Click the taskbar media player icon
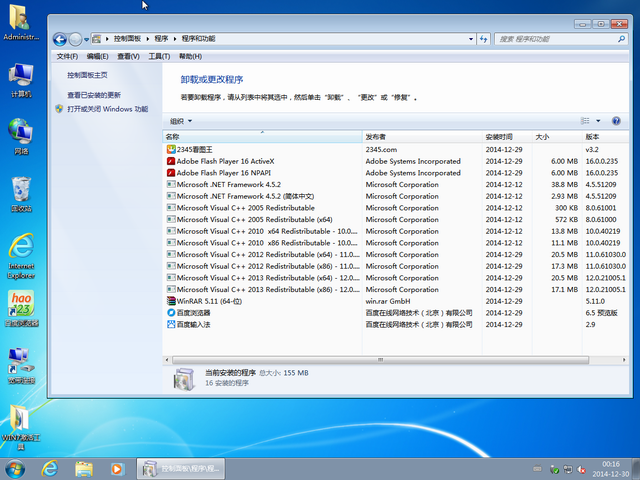640x480 pixels. click(x=116, y=469)
